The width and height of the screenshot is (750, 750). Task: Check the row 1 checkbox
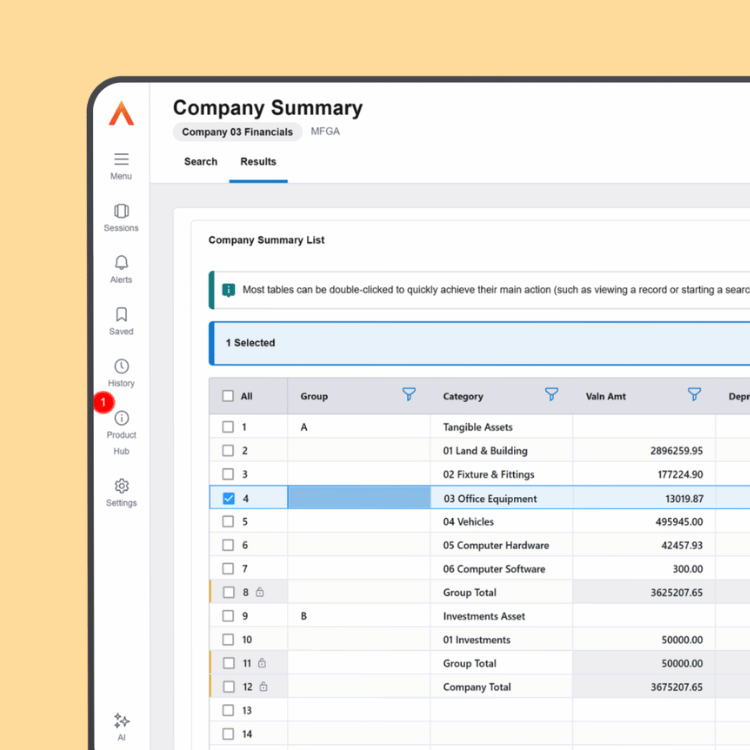tap(228, 427)
